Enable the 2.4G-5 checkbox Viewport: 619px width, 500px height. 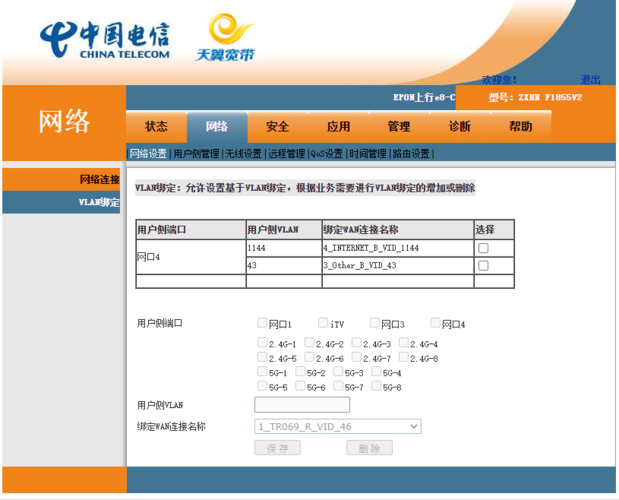[262, 357]
